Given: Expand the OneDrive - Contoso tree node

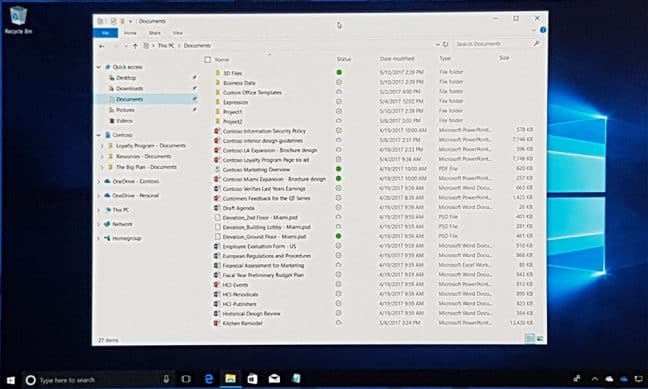Looking at the screenshot, I should [x=99, y=181].
